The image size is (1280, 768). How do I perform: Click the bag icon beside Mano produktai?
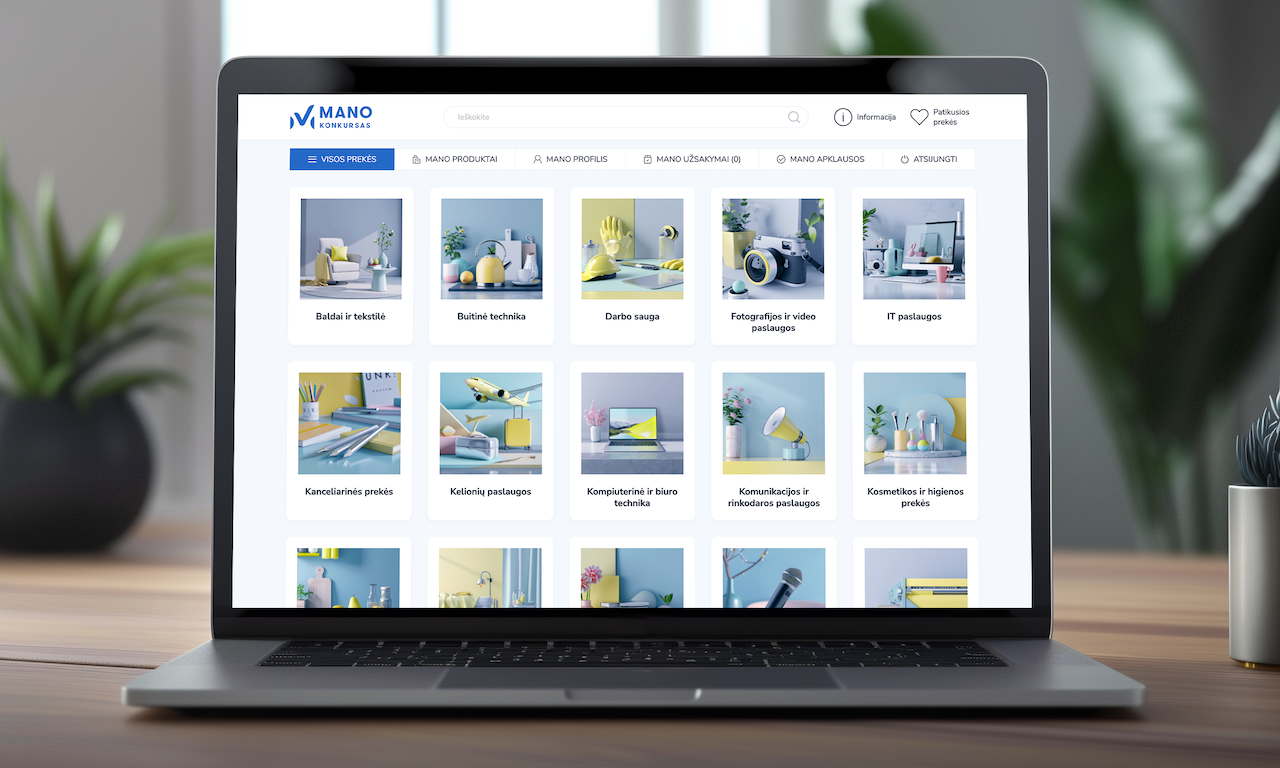point(416,159)
